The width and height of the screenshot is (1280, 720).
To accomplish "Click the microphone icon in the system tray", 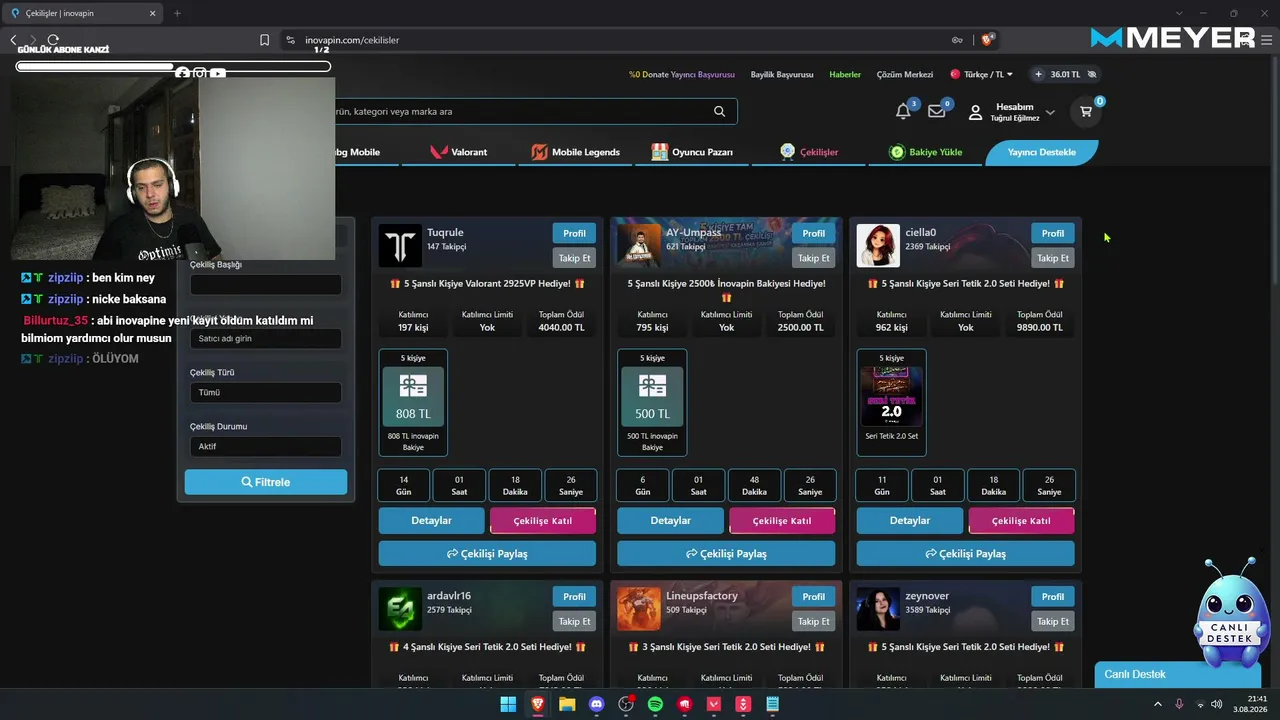I will click(1179, 704).
